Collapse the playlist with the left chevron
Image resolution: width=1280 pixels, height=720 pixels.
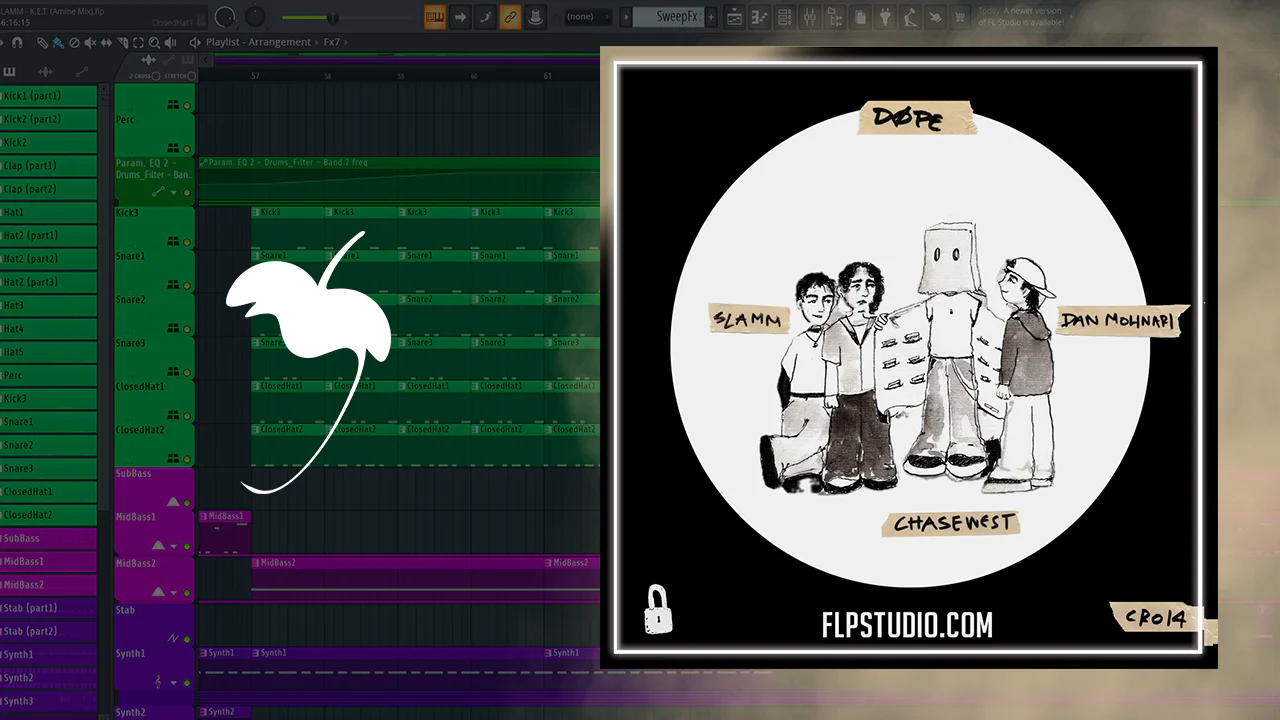(x=205, y=60)
